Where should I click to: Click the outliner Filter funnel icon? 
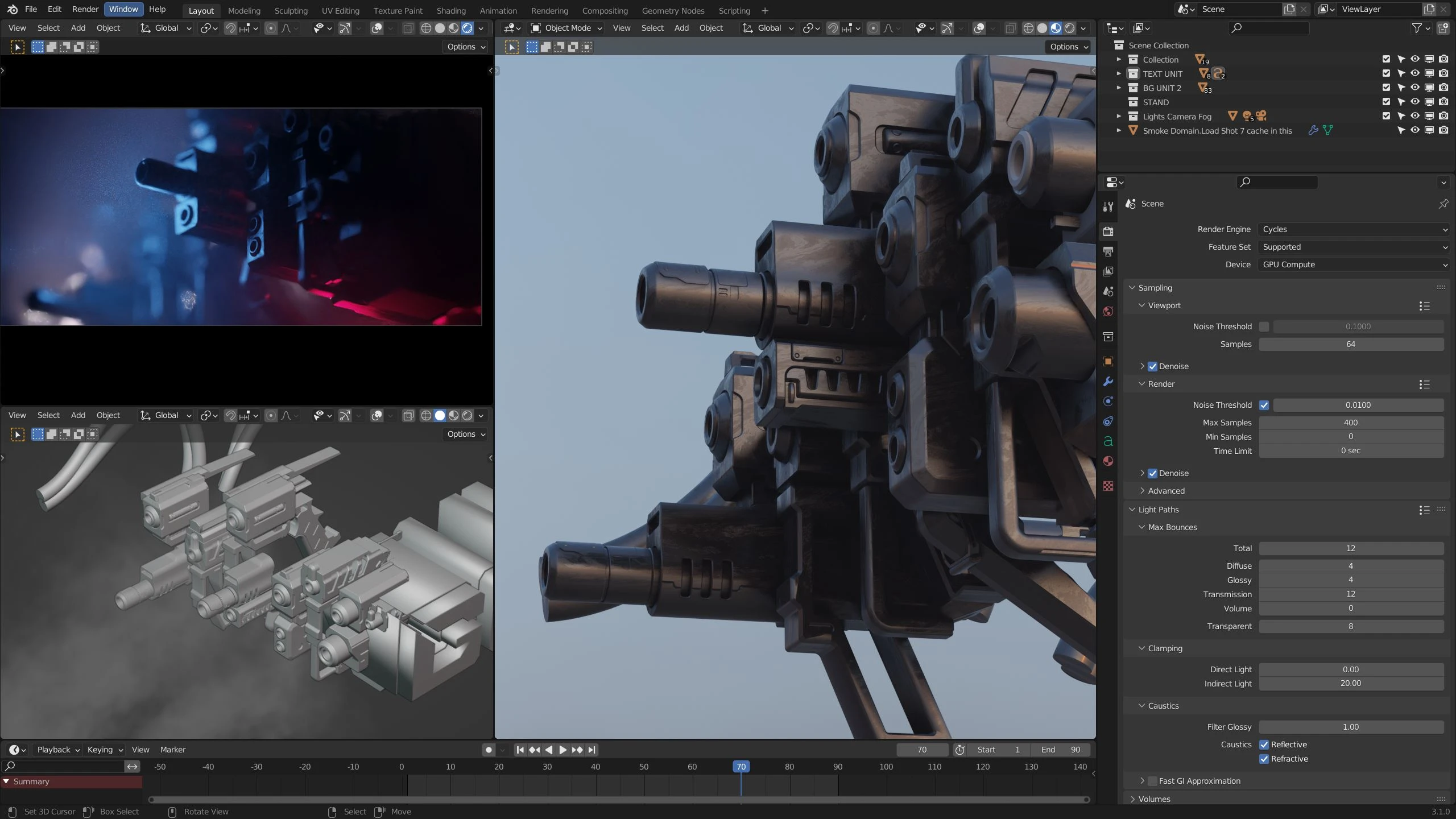pyautogui.click(x=1417, y=27)
